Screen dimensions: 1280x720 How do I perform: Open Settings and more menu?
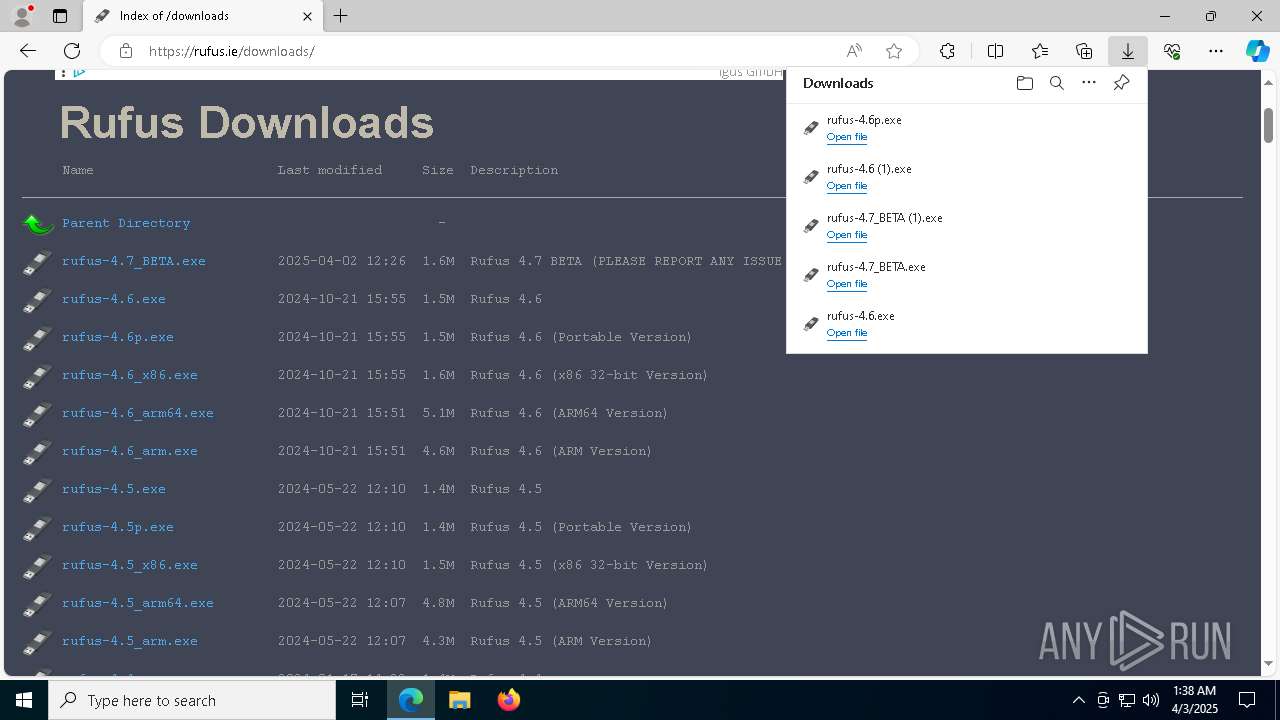(x=1216, y=51)
